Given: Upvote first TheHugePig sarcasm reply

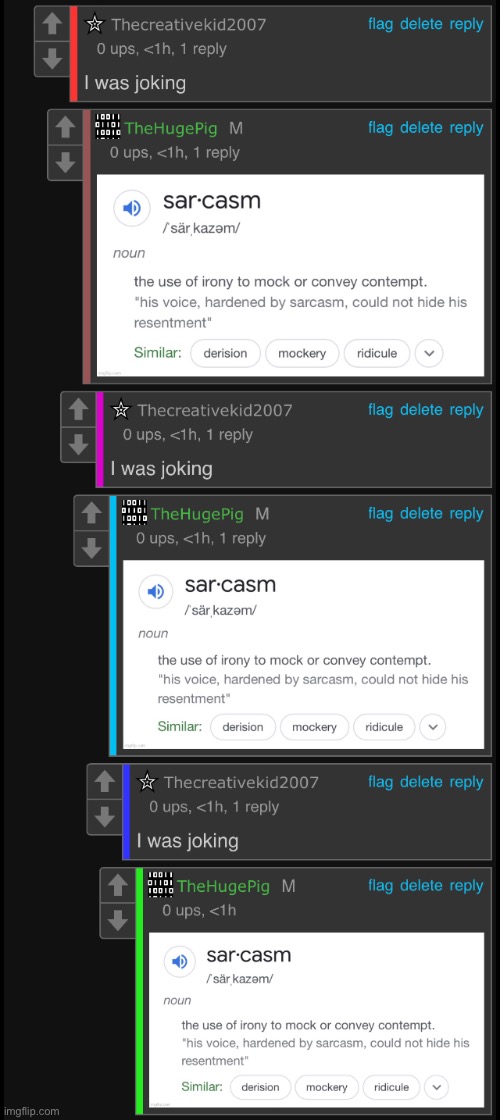Looking at the screenshot, I should [65, 129].
